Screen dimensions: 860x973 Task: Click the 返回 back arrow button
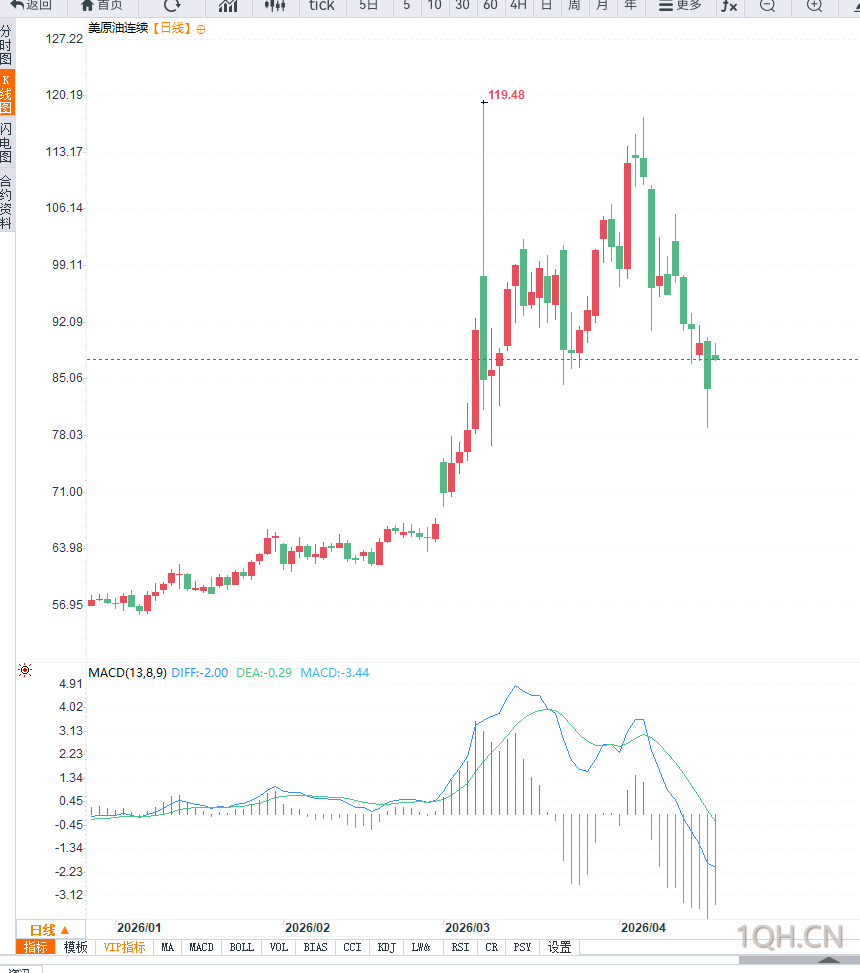click(x=31, y=5)
